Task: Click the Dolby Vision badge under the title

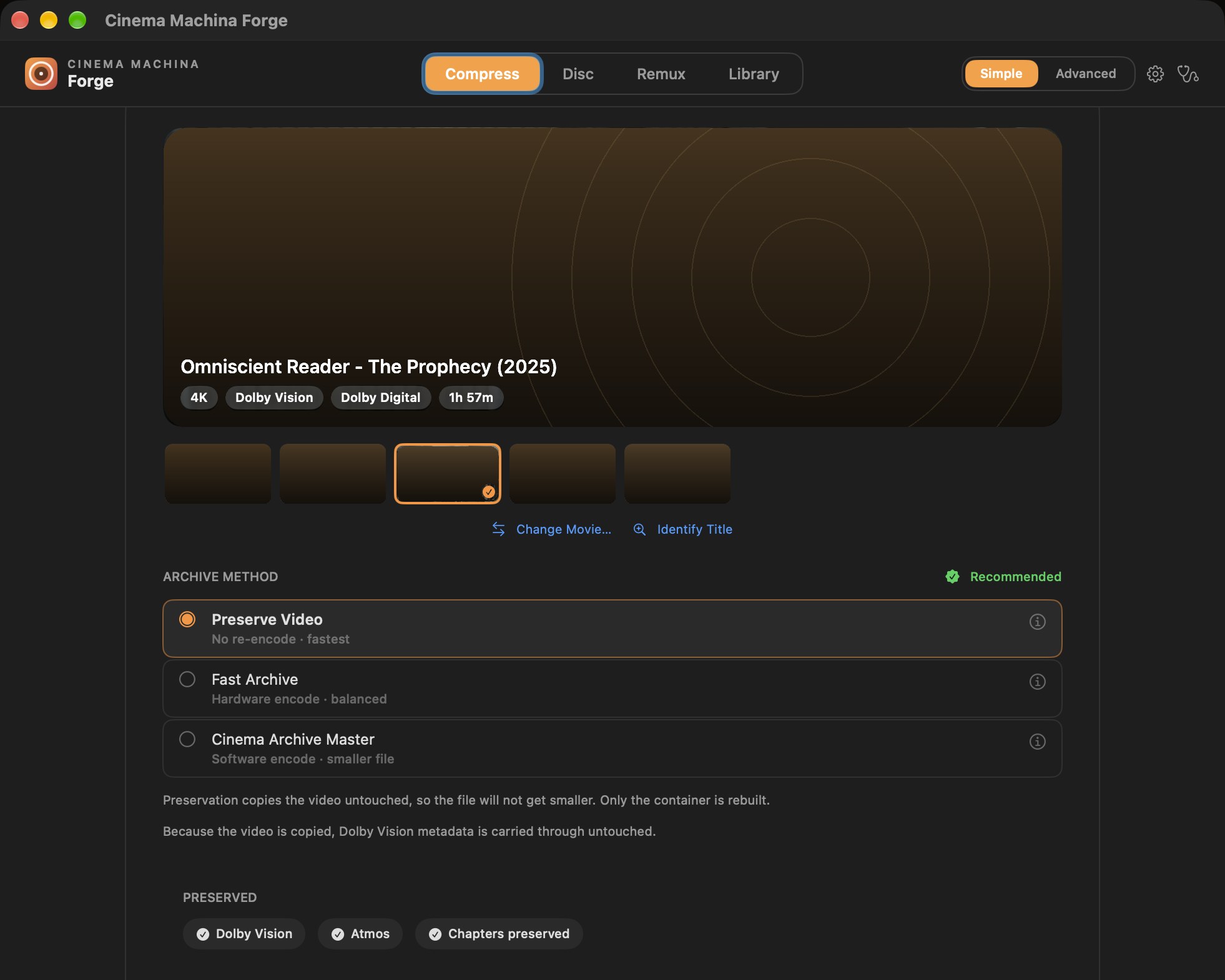Action: point(274,398)
